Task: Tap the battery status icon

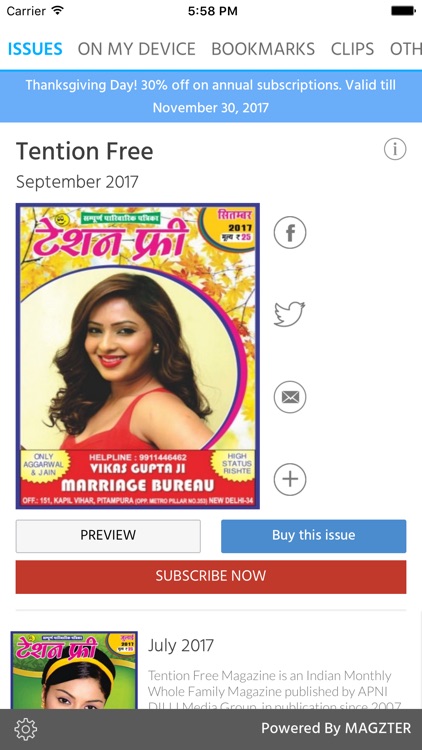Action: click(403, 11)
